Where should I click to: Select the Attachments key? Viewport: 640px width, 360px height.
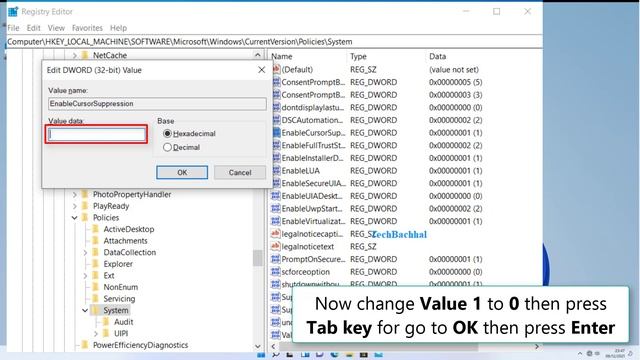click(x=125, y=241)
